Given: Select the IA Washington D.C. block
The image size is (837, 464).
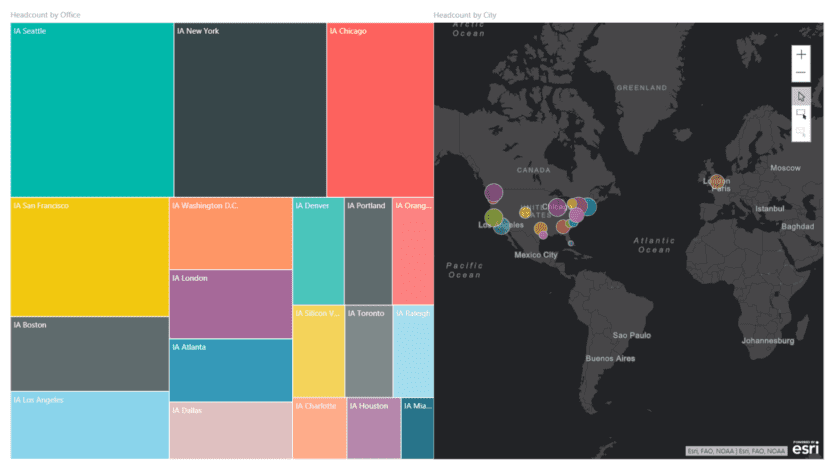Looking at the screenshot, I should pyautogui.click(x=231, y=234).
